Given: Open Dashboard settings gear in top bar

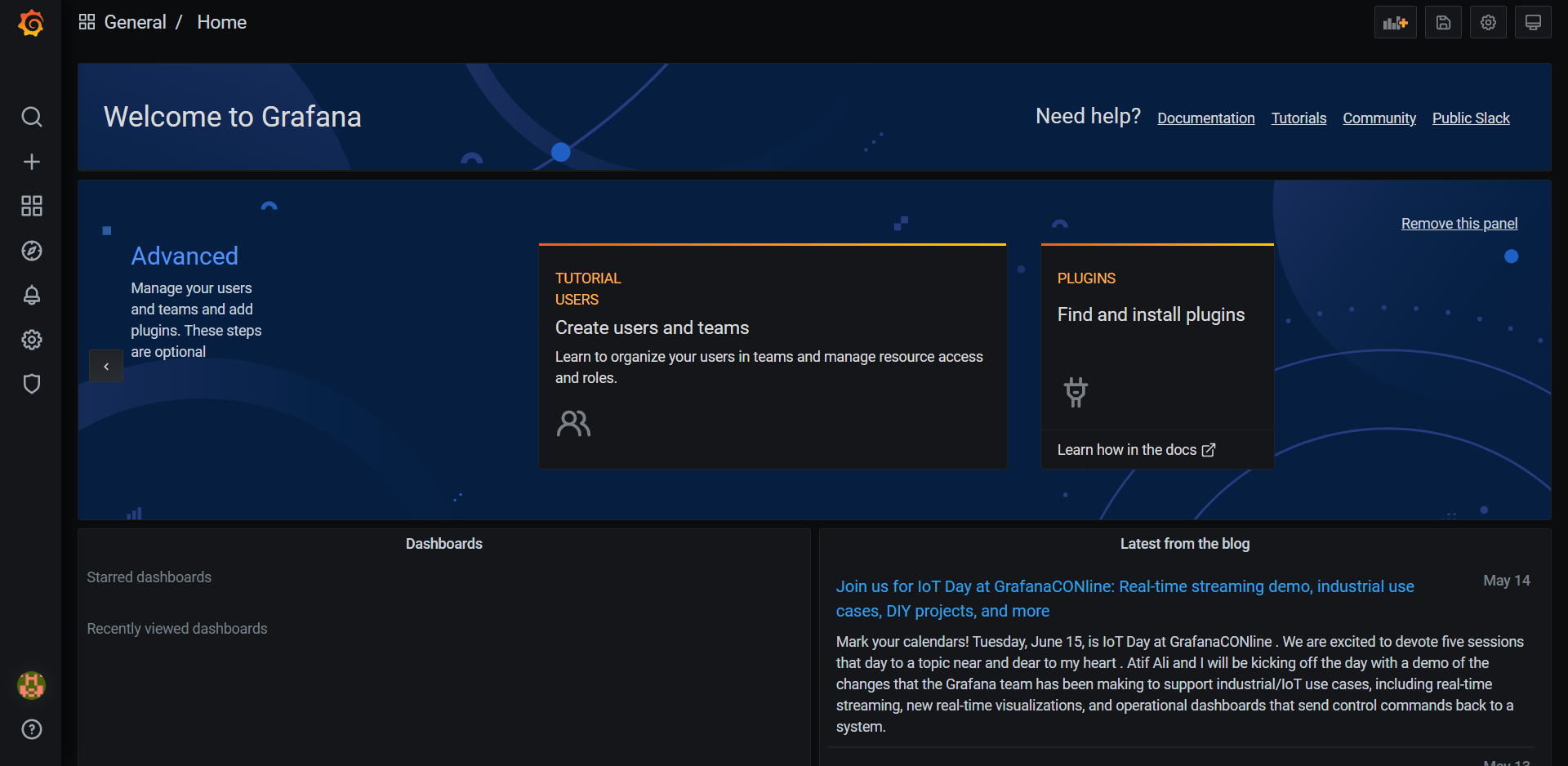Looking at the screenshot, I should pyautogui.click(x=1488, y=23).
